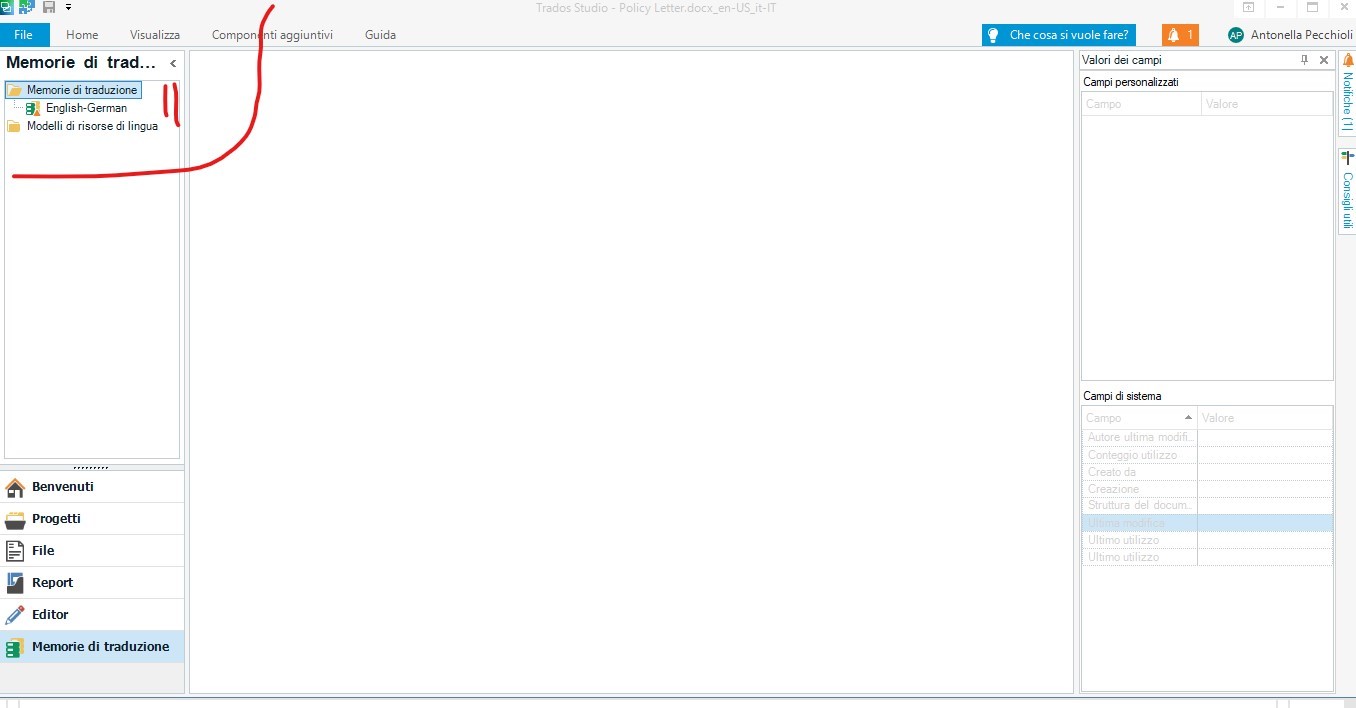
Task: Collapse the Memorie di traduzione navigation pane
Action: [173, 63]
